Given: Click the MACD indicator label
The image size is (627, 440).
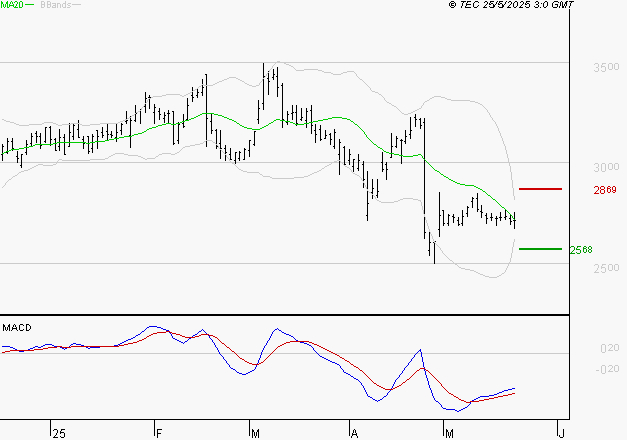Looking at the screenshot, I should coord(18,327).
